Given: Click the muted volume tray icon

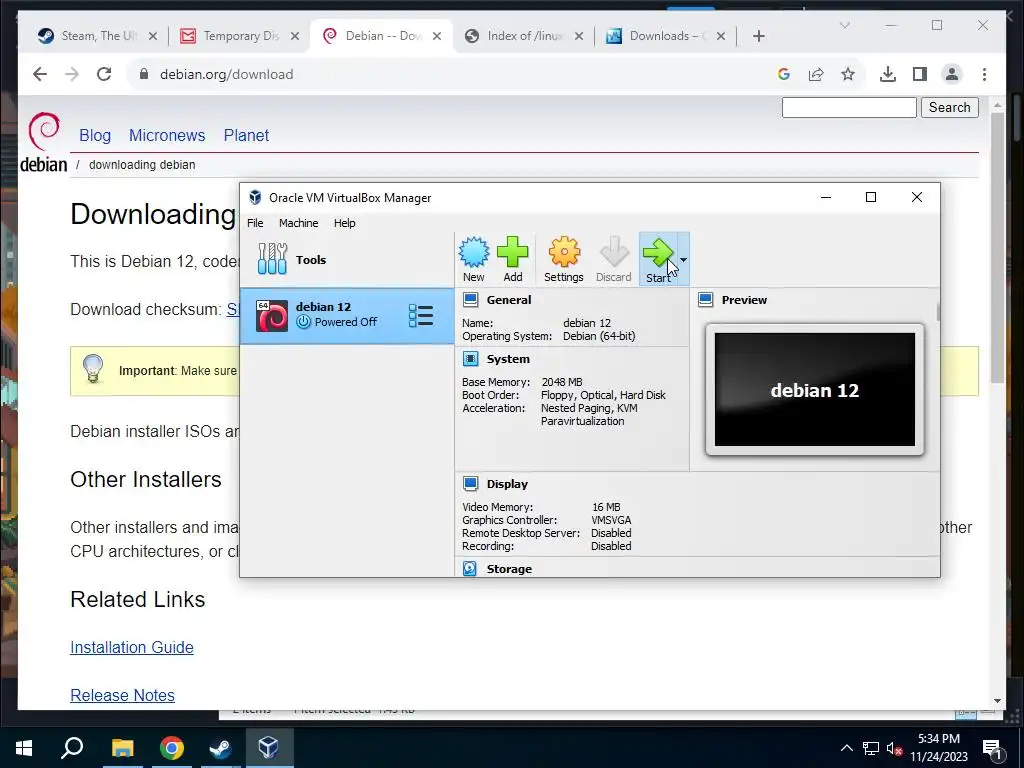Looking at the screenshot, I should pyautogui.click(x=894, y=748).
